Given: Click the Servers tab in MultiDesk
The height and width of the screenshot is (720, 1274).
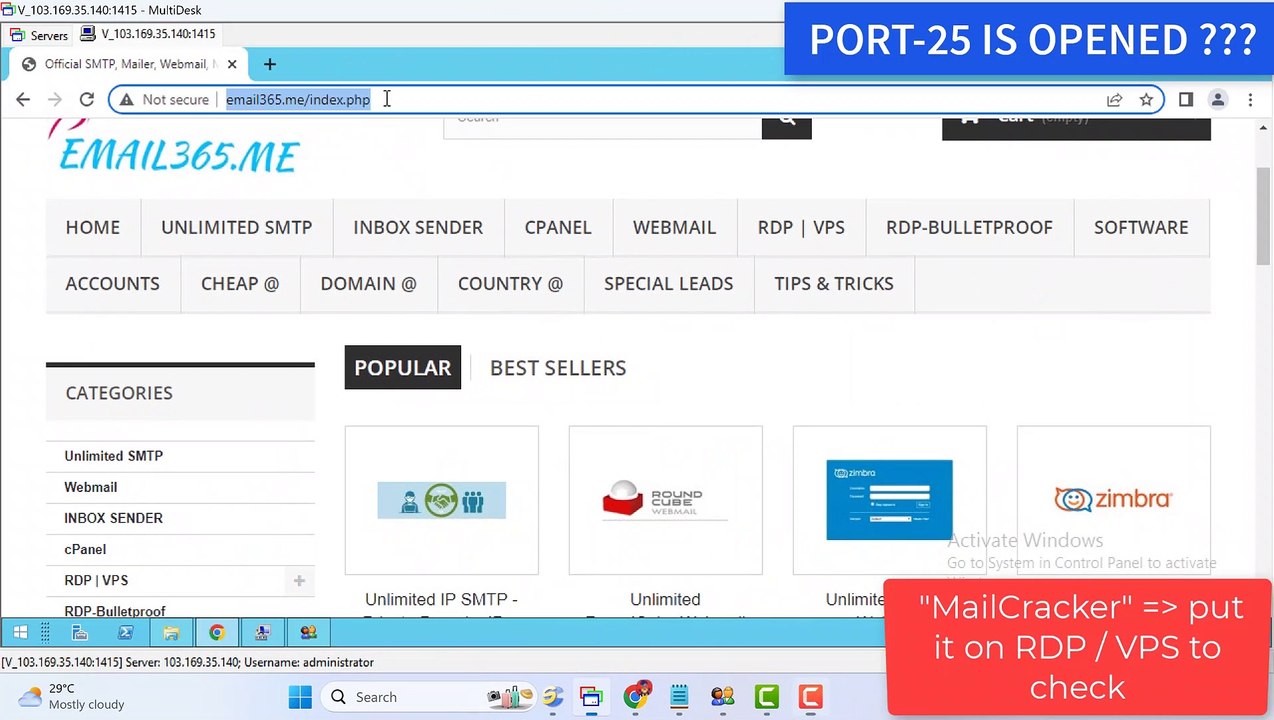Looking at the screenshot, I should (39, 35).
